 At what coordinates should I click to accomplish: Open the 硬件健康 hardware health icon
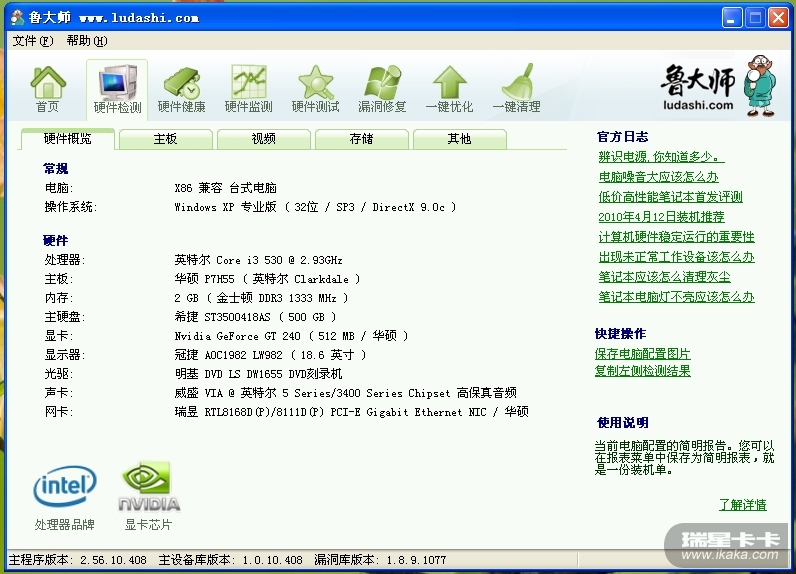click(x=181, y=89)
